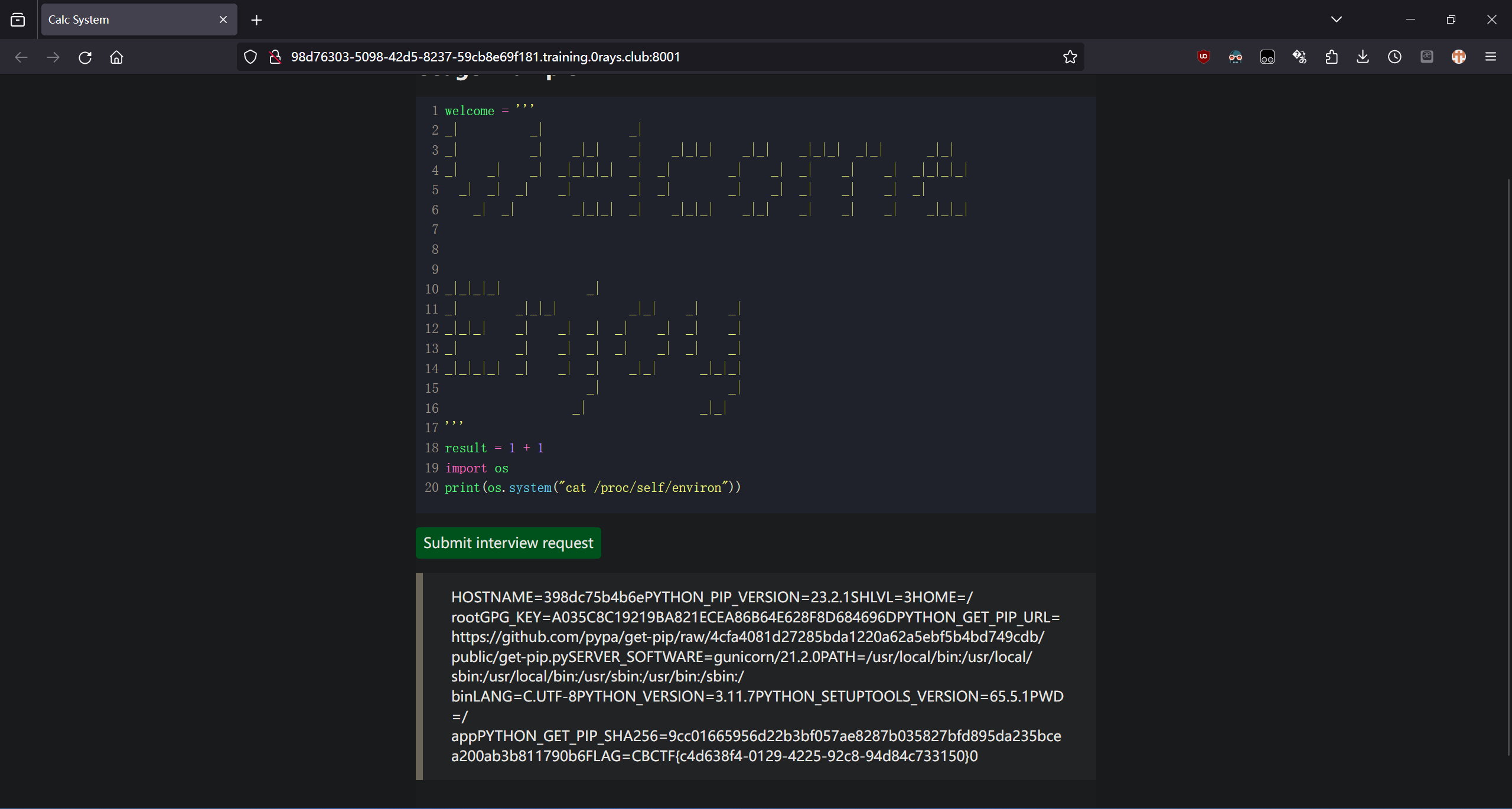
Task: Close the Calc System tab
Action: [x=223, y=19]
